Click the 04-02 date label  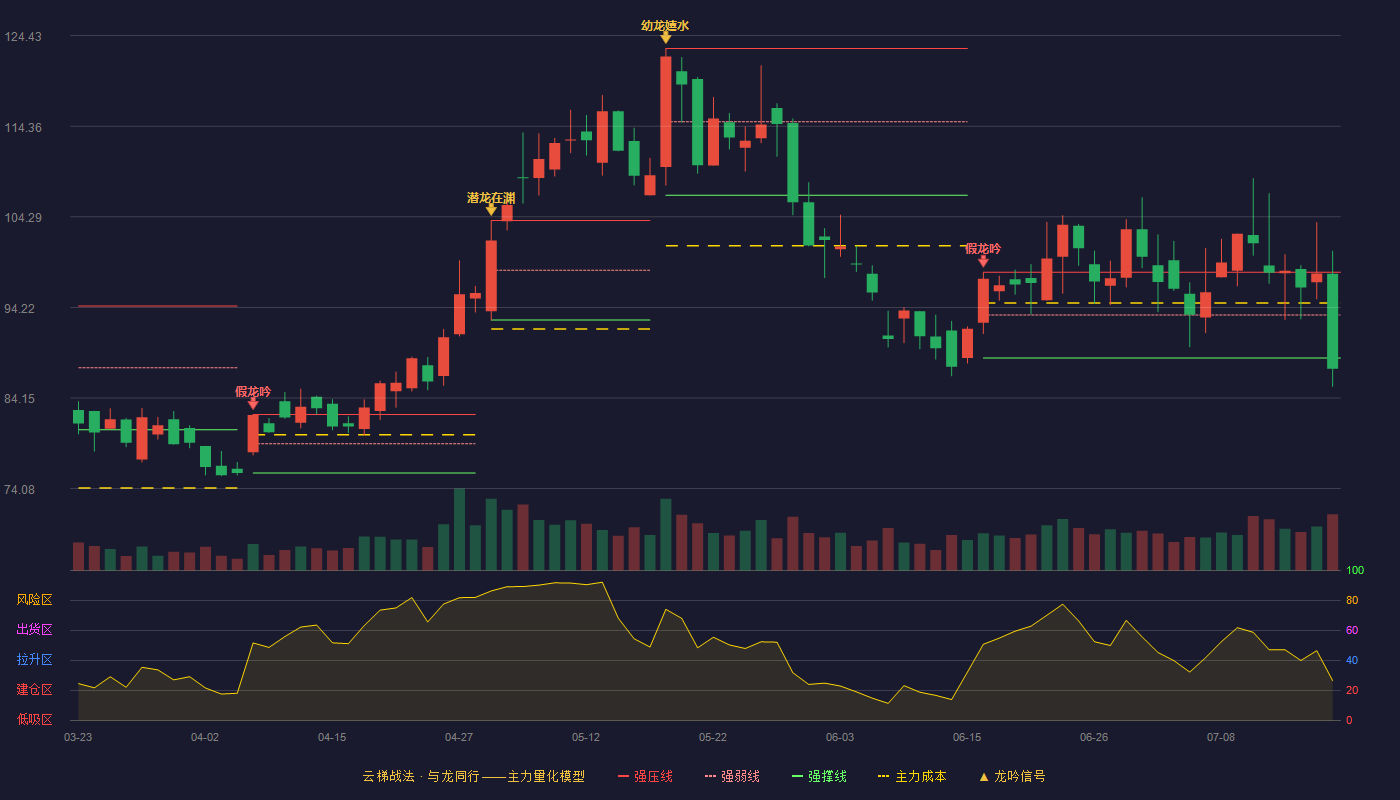pos(205,737)
